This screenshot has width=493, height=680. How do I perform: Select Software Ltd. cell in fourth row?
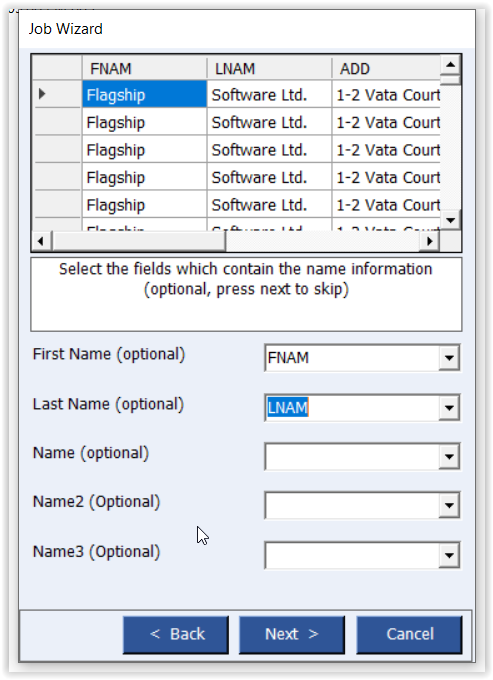click(269, 177)
